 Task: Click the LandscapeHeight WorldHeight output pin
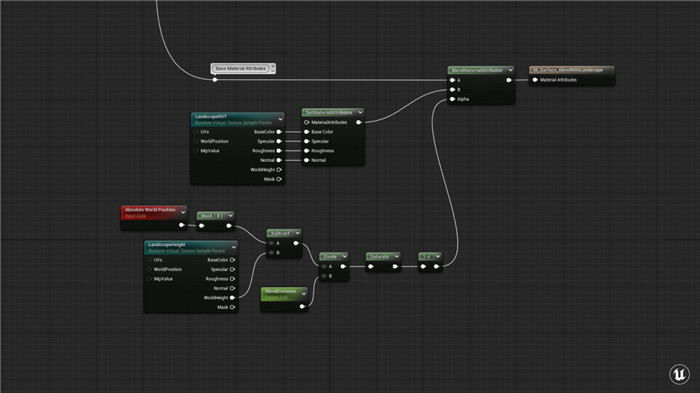(232, 298)
